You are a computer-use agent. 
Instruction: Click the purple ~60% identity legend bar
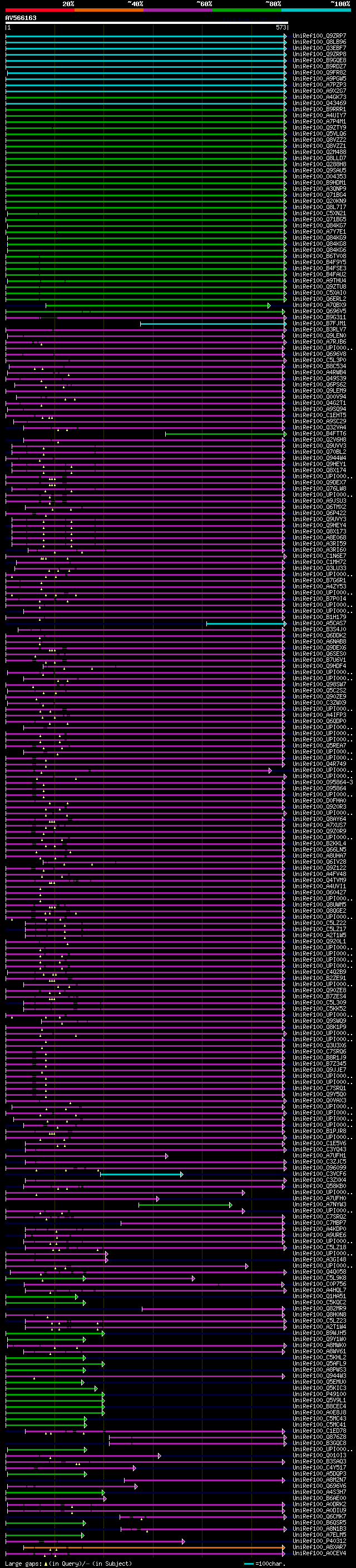pyautogui.click(x=177, y=10)
